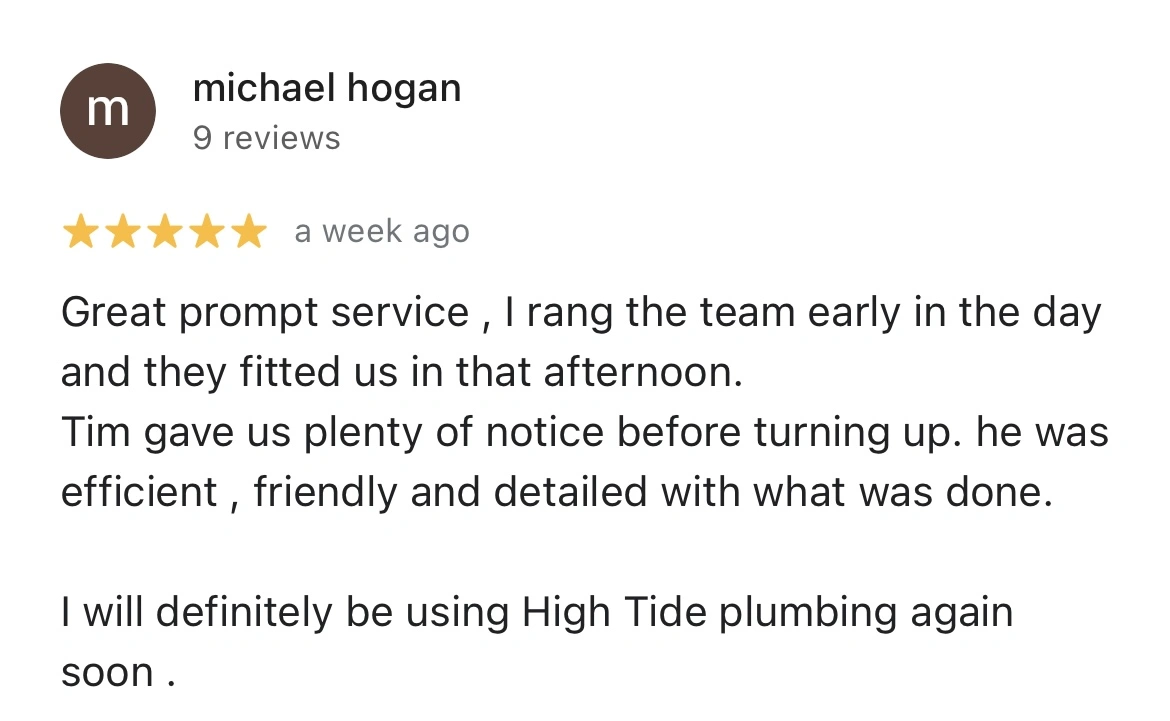
Task: Click the brown "m" profile avatar
Action: [108, 110]
